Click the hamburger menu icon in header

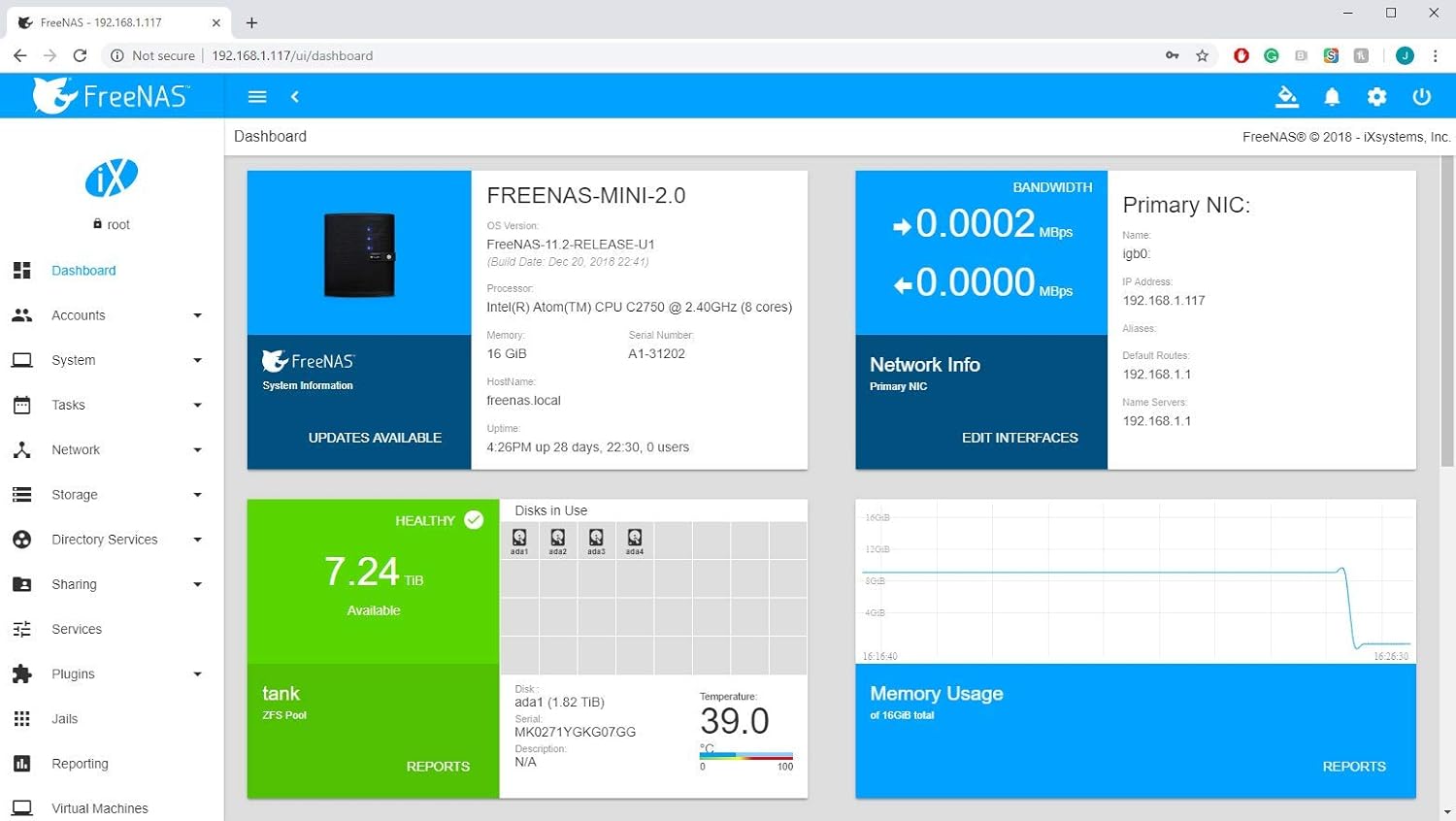(257, 97)
